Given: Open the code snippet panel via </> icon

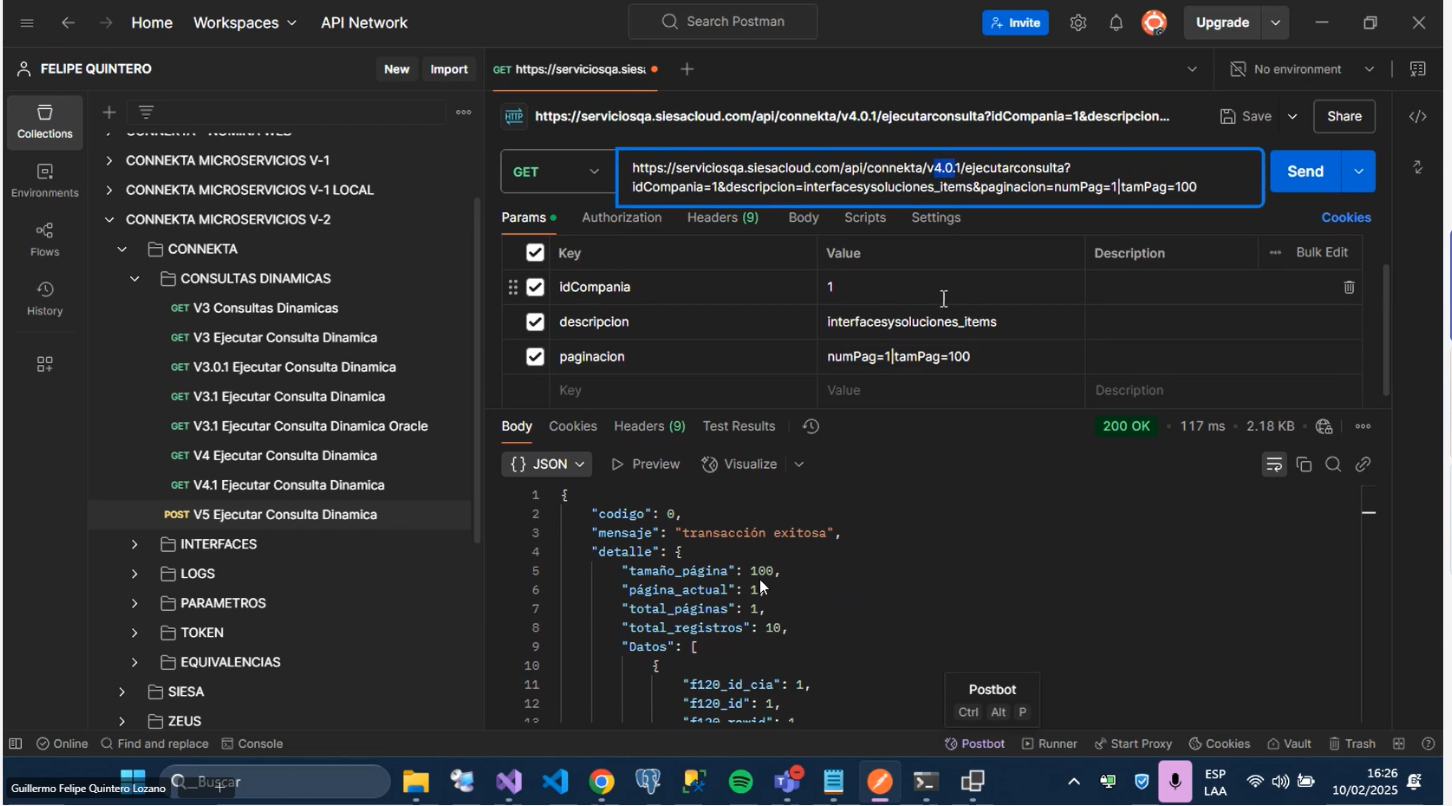Looking at the screenshot, I should (x=1417, y=115).
